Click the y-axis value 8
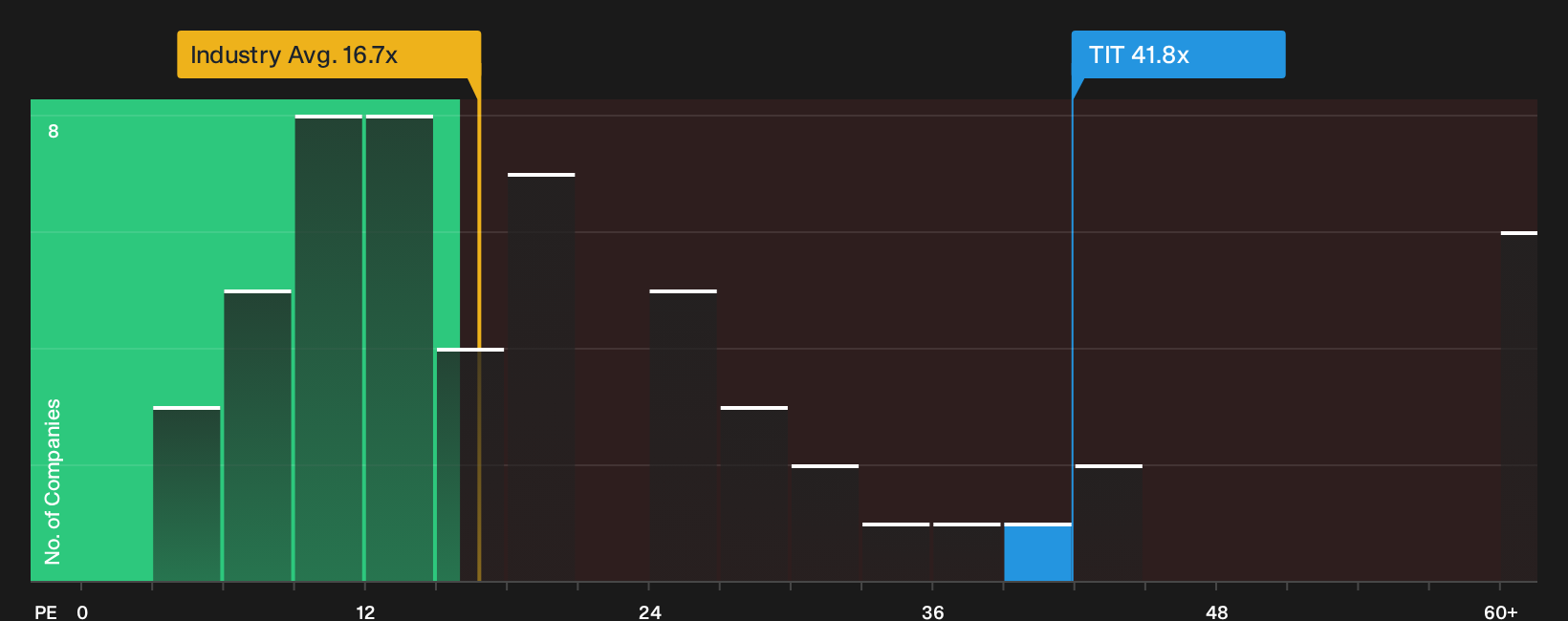 coord(54,131)
